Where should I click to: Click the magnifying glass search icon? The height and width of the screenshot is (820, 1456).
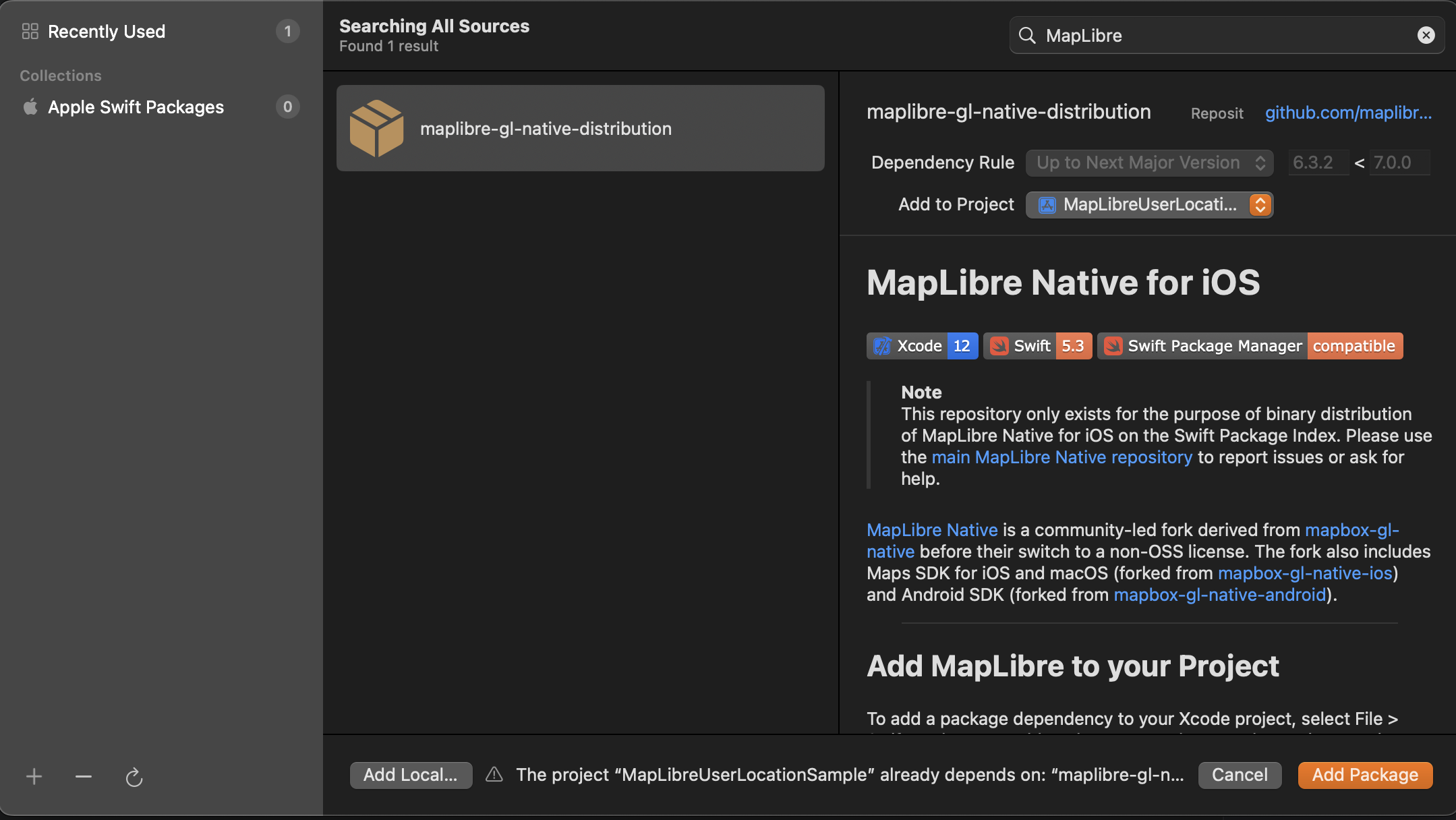[x=1027, y=35]
